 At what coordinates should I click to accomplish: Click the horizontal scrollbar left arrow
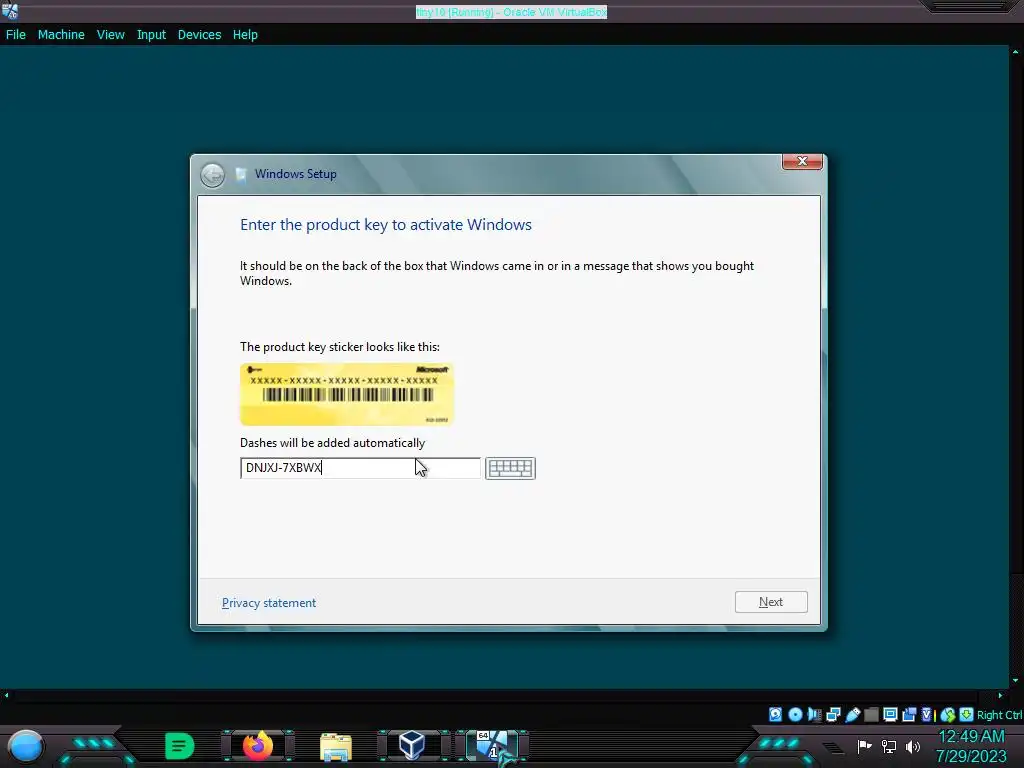tap(7, 696)
